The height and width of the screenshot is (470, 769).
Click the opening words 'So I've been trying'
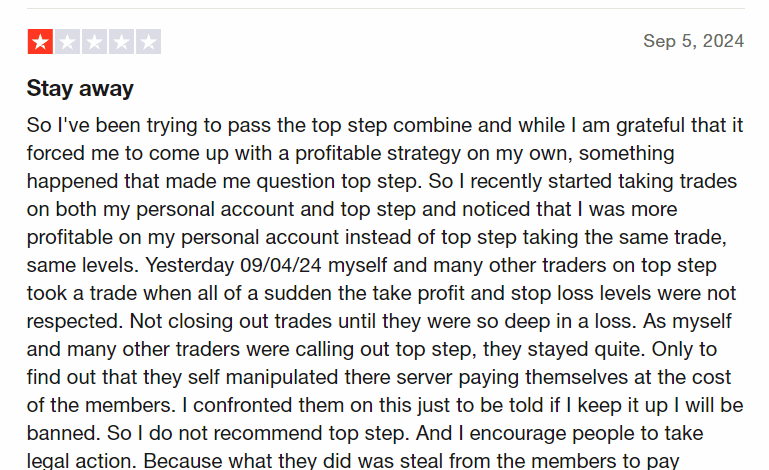[102, 125]
